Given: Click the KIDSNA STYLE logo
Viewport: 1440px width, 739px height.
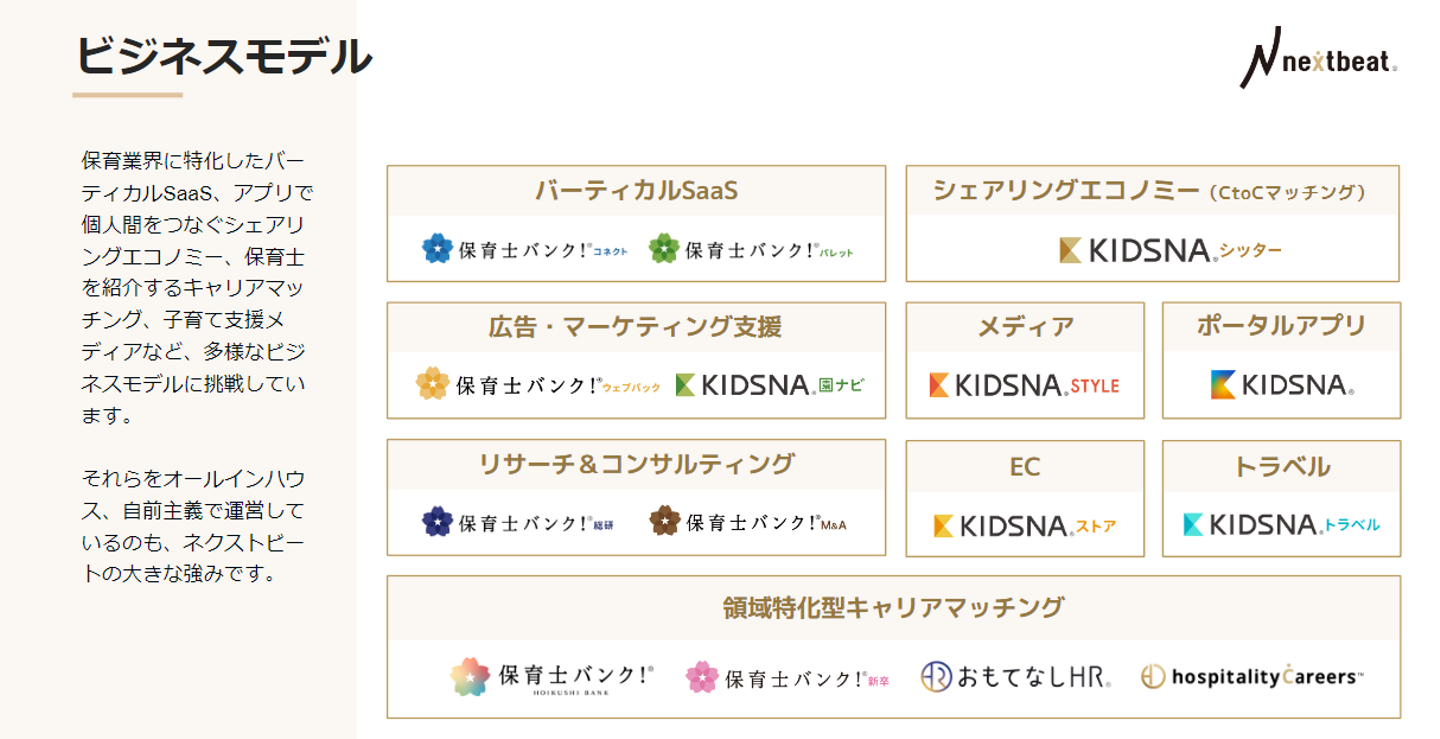Looking at the screenshot, I should click(x=1024, y=385).
